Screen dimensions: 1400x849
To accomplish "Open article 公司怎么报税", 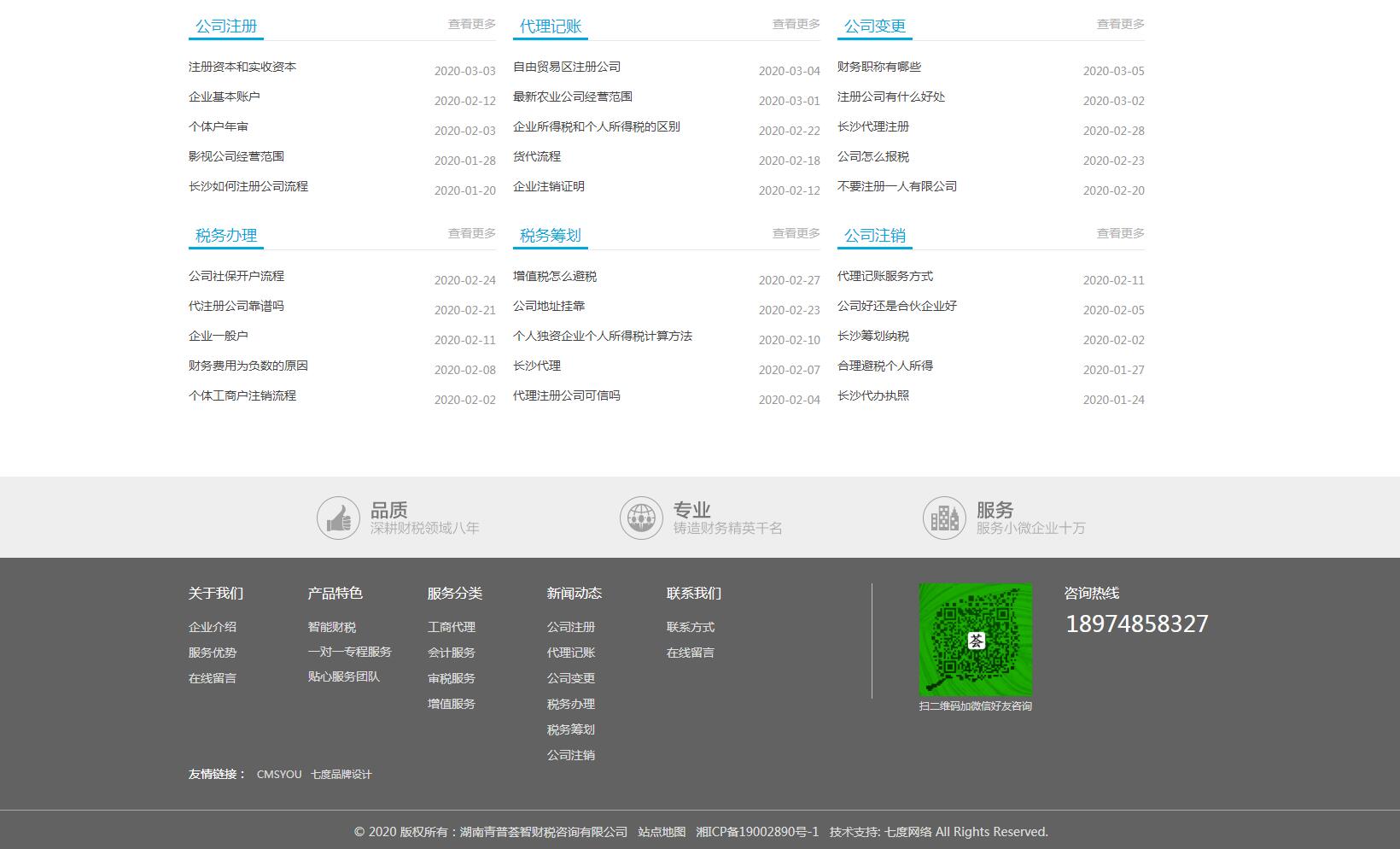I will [873, 156].
